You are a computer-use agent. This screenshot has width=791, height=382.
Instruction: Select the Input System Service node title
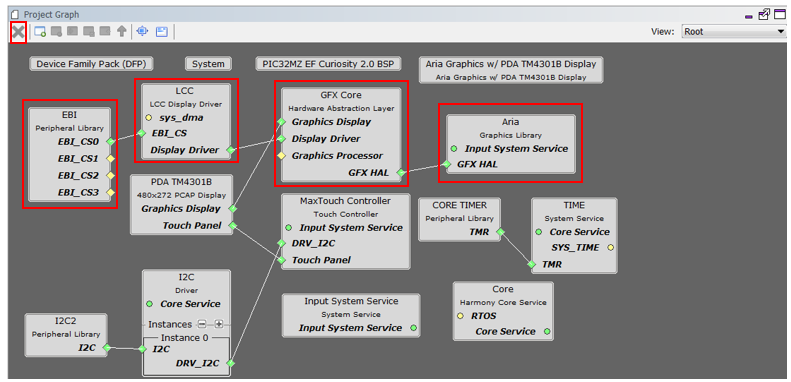coord(351,301)
